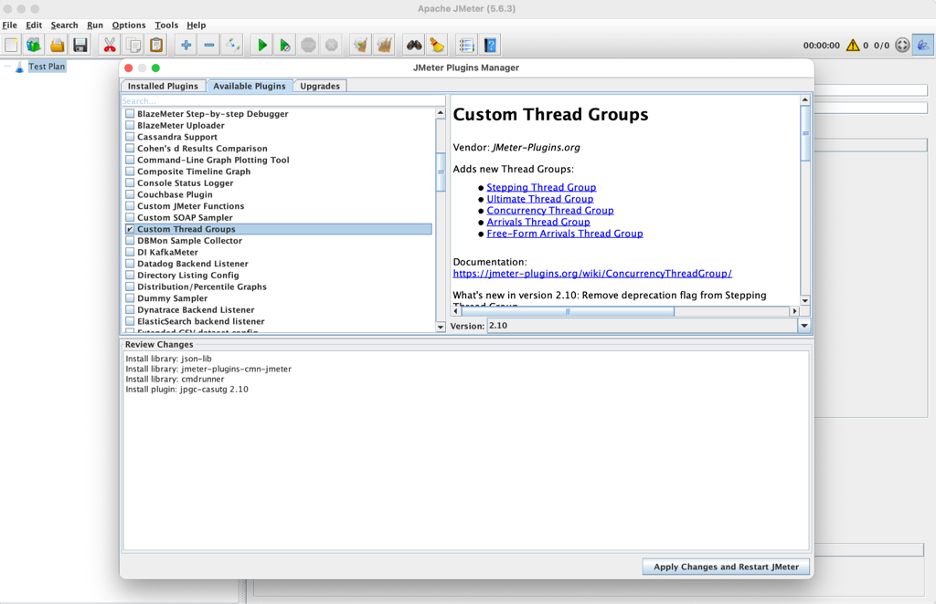This screenshot has width=936, height=604.
Task: Click the Clear All double broom icon
Action: point(384,45)
